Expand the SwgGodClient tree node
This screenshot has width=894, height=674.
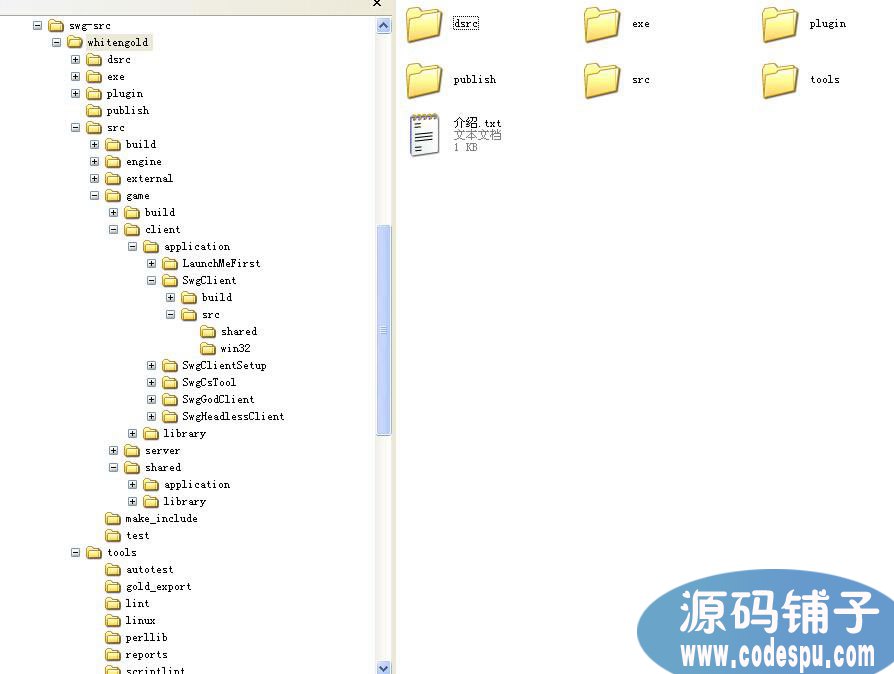pyautogui.click(x=152, y=400)
